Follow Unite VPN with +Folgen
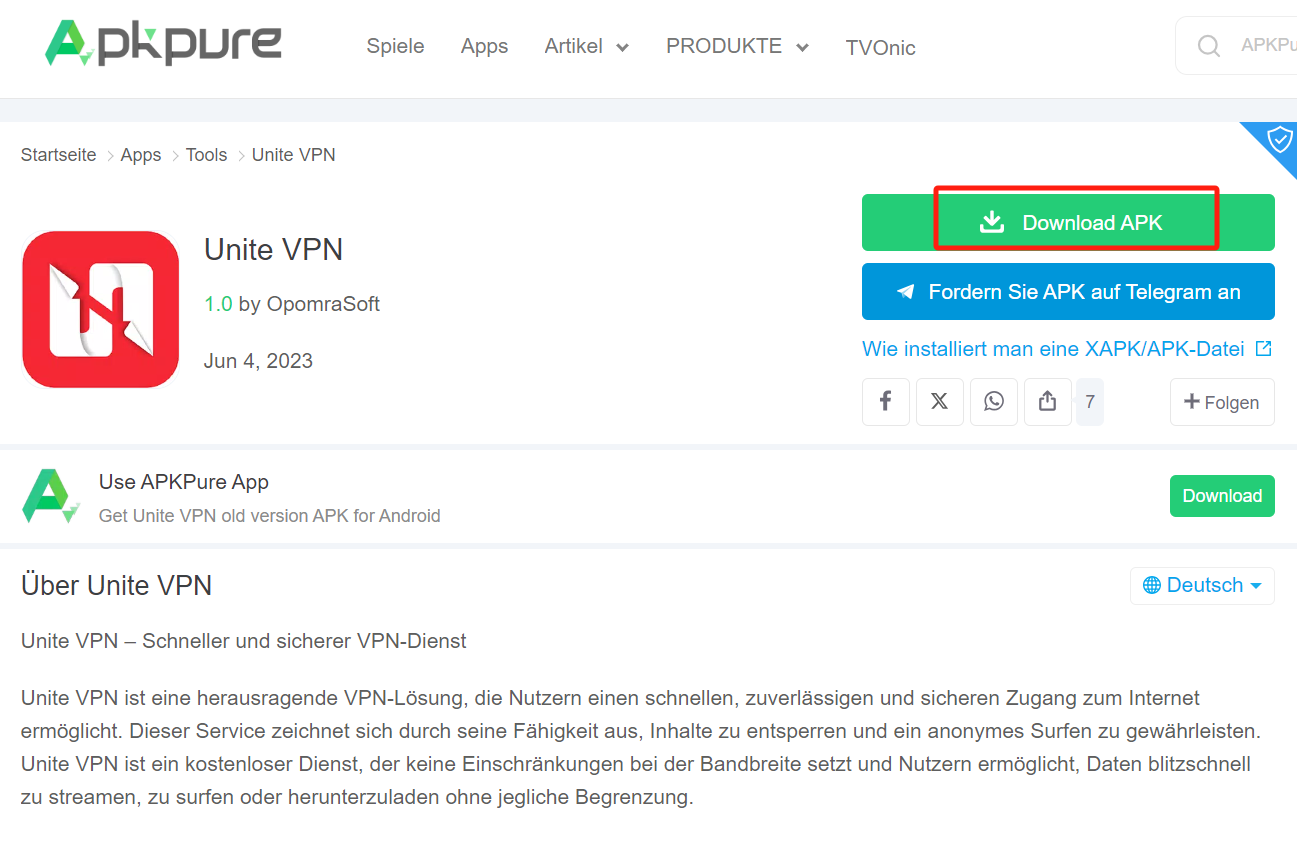Screen dimensions: 1297x847 tap(1222, 401)
